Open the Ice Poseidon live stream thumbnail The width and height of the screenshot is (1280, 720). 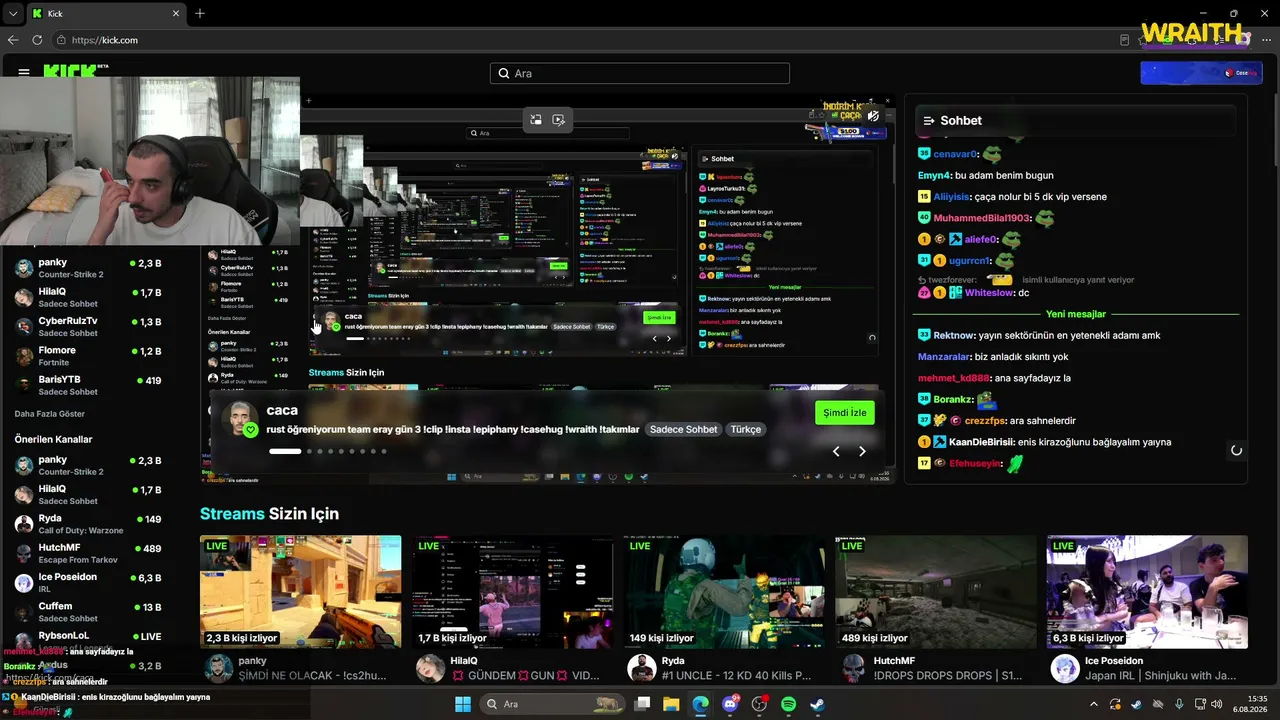coord(1147,592)
